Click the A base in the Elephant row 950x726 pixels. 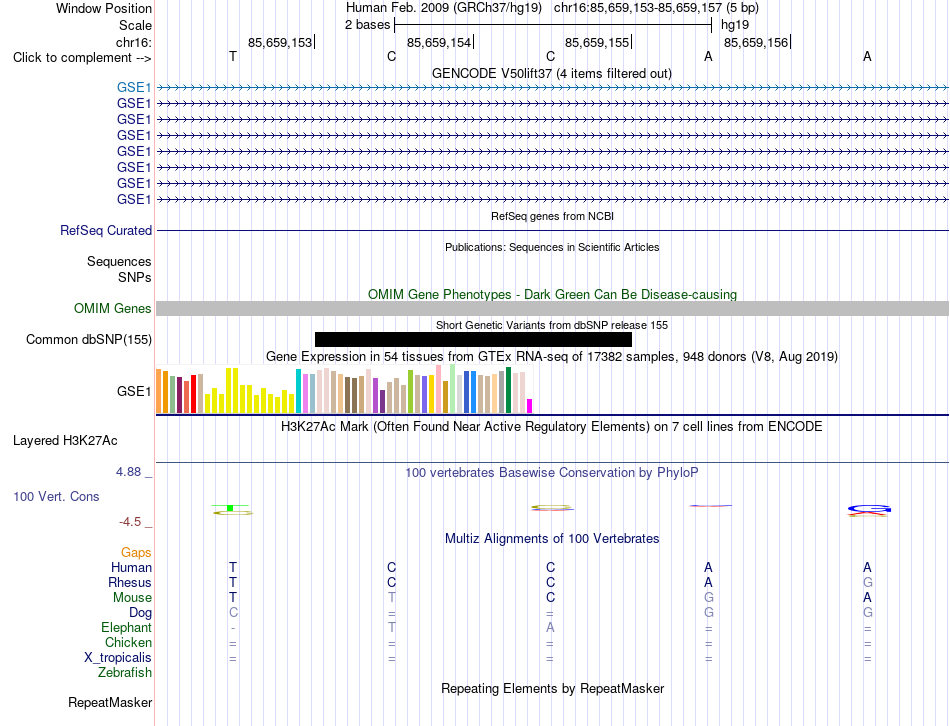pyautogui.click(x=550, y=627)
